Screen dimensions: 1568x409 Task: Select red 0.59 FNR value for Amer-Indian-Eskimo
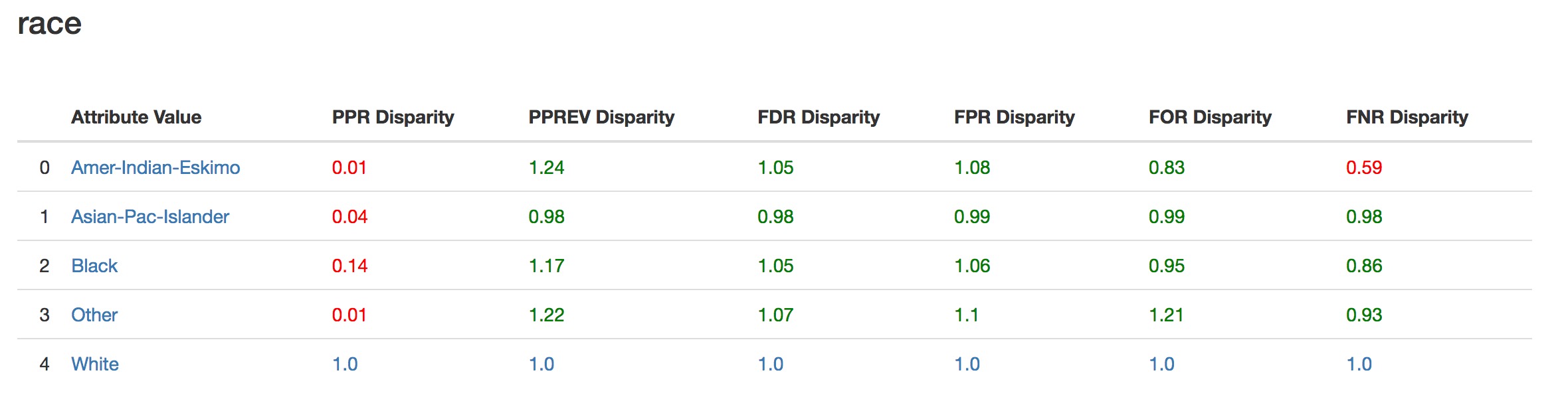point(1364,167)
